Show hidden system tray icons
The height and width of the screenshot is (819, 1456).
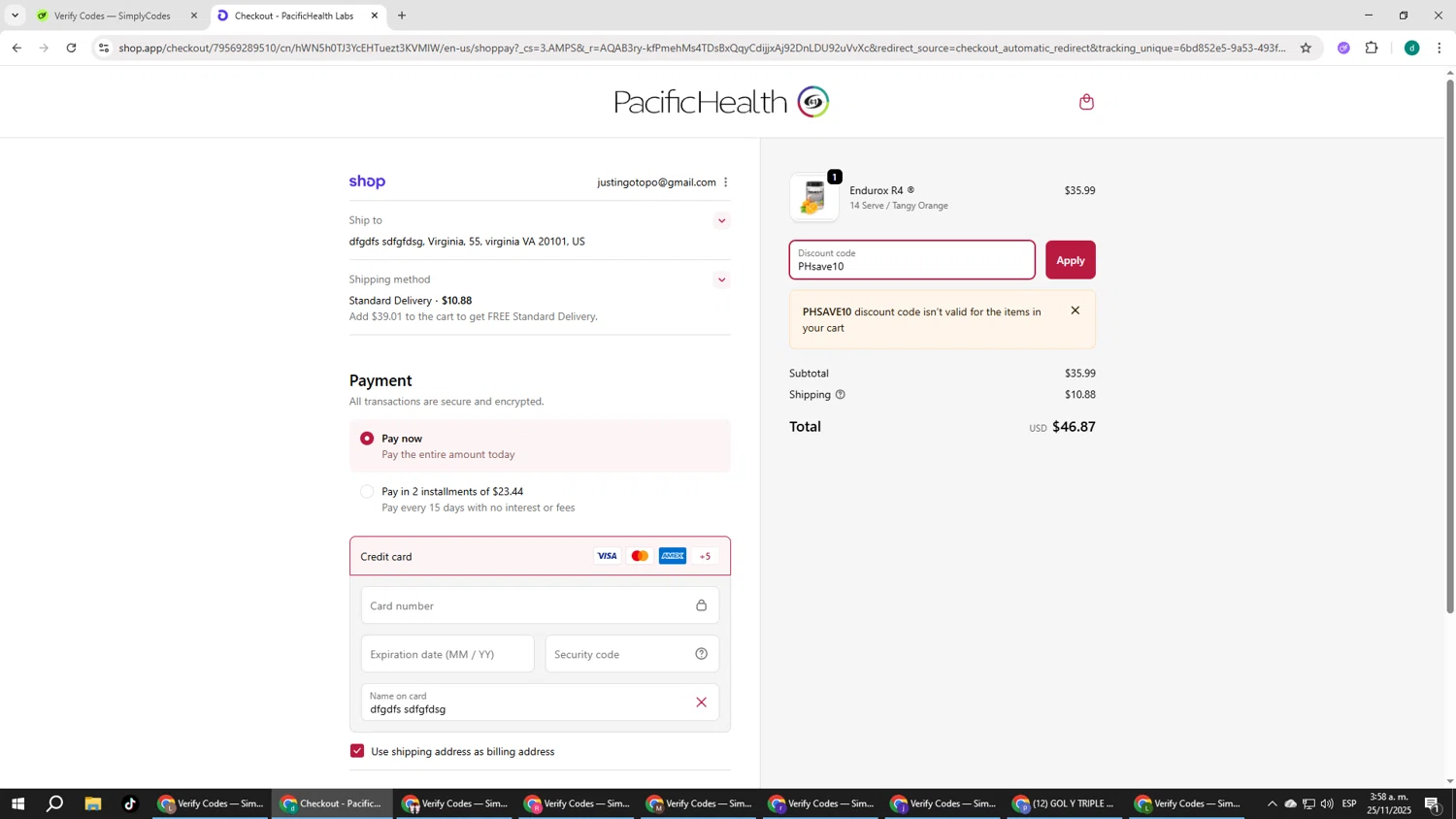(x=1272, y=803)
